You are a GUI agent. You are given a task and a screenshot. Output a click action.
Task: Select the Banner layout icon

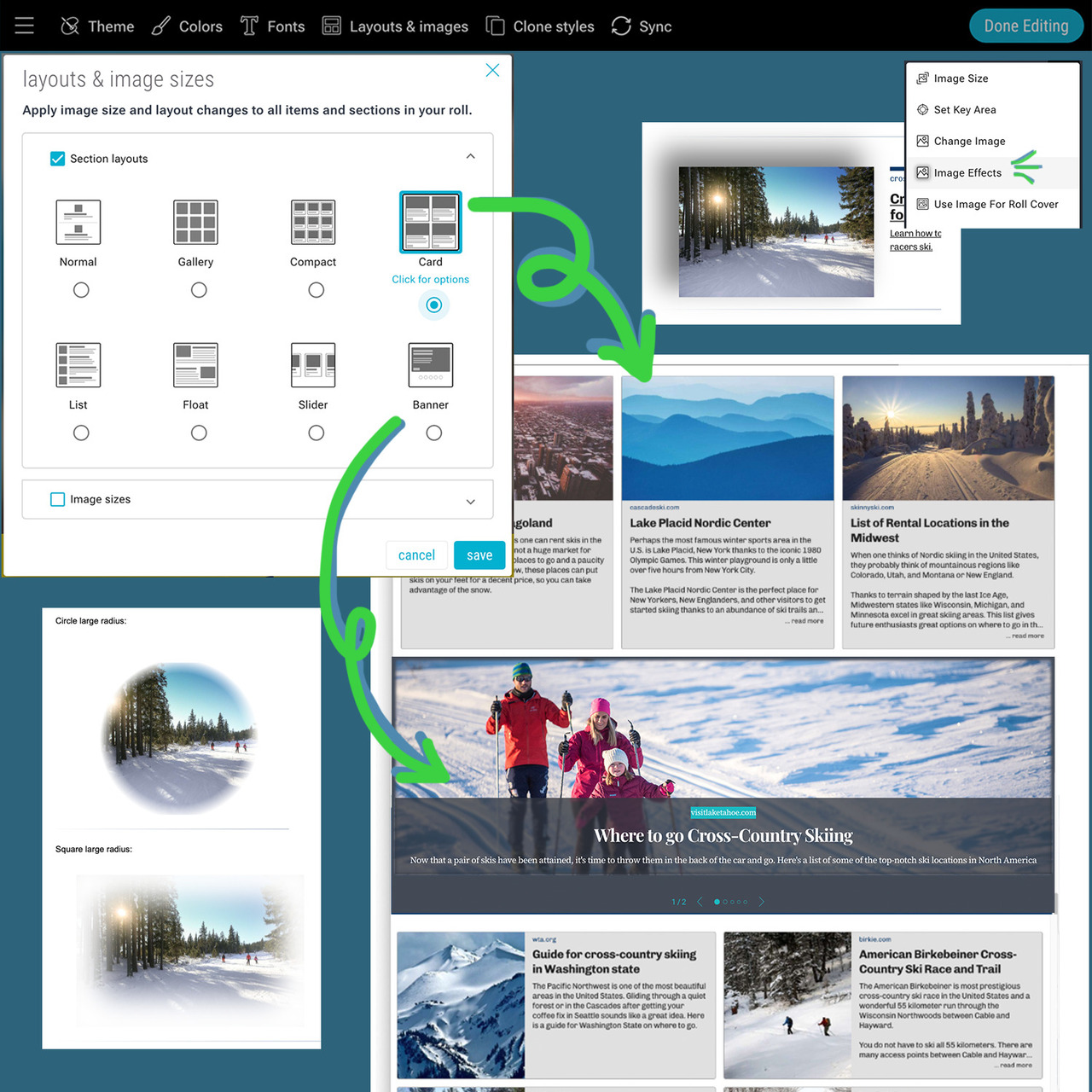pos(431,365)
